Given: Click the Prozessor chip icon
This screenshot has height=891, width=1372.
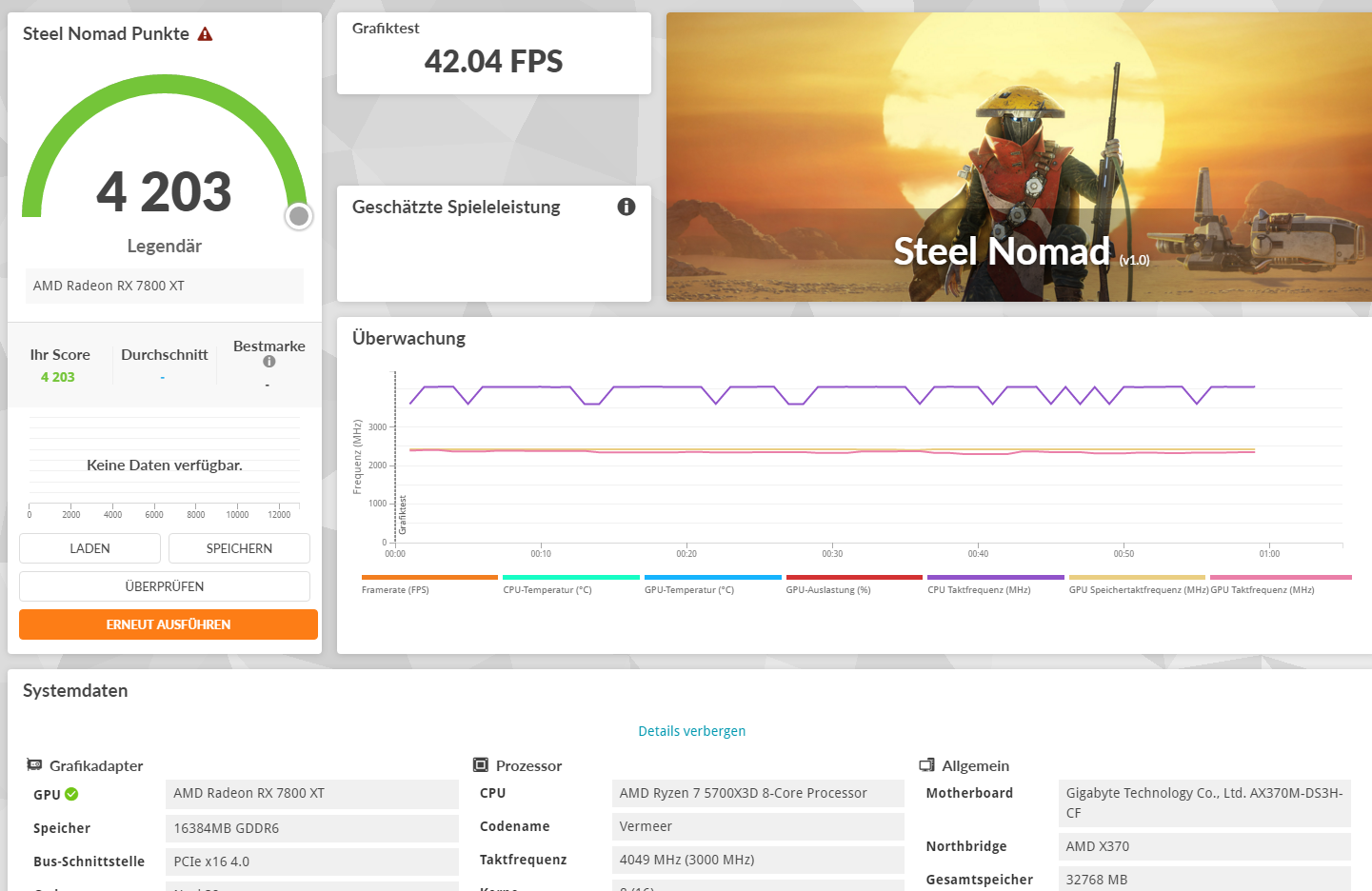Looking at the screenshot, I should click(481, 764).
